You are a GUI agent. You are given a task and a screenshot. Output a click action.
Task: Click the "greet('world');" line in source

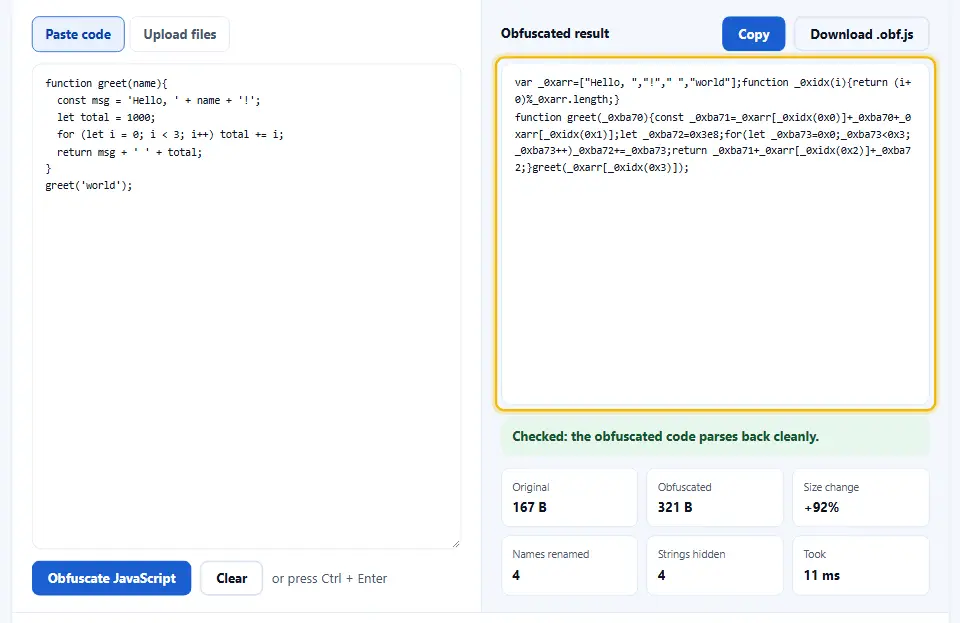[x=89, y=185]
